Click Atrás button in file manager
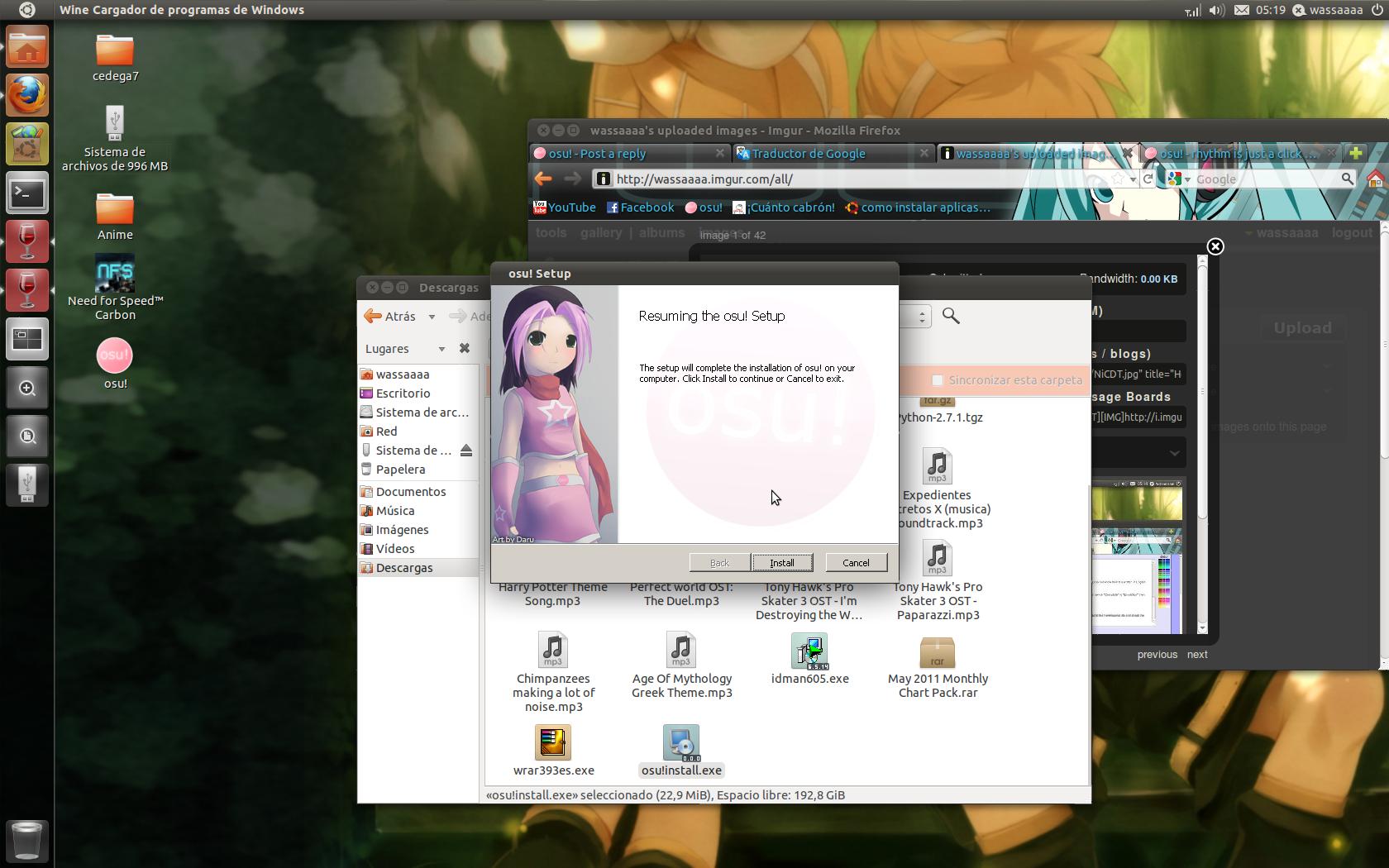 tap(391, 316)
